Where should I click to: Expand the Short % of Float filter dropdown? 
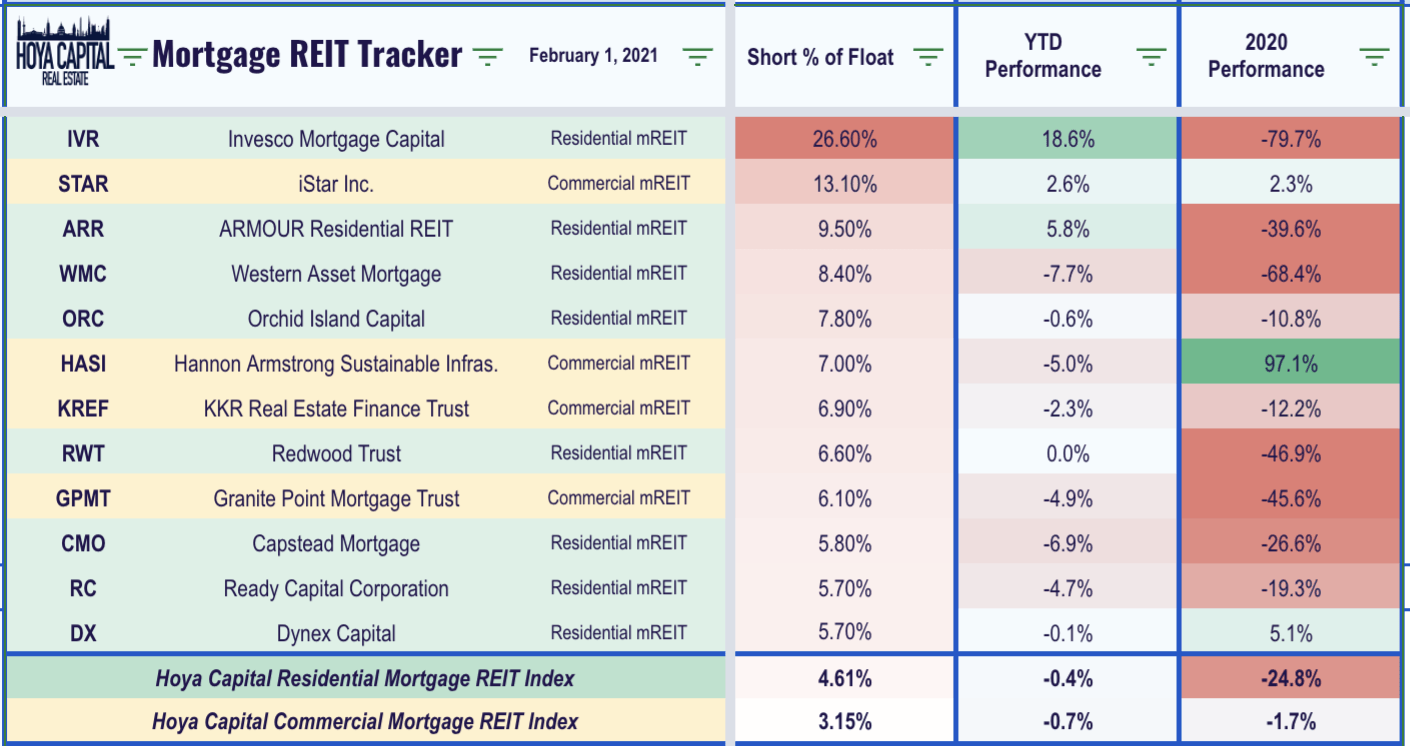(x=928, y=57)
